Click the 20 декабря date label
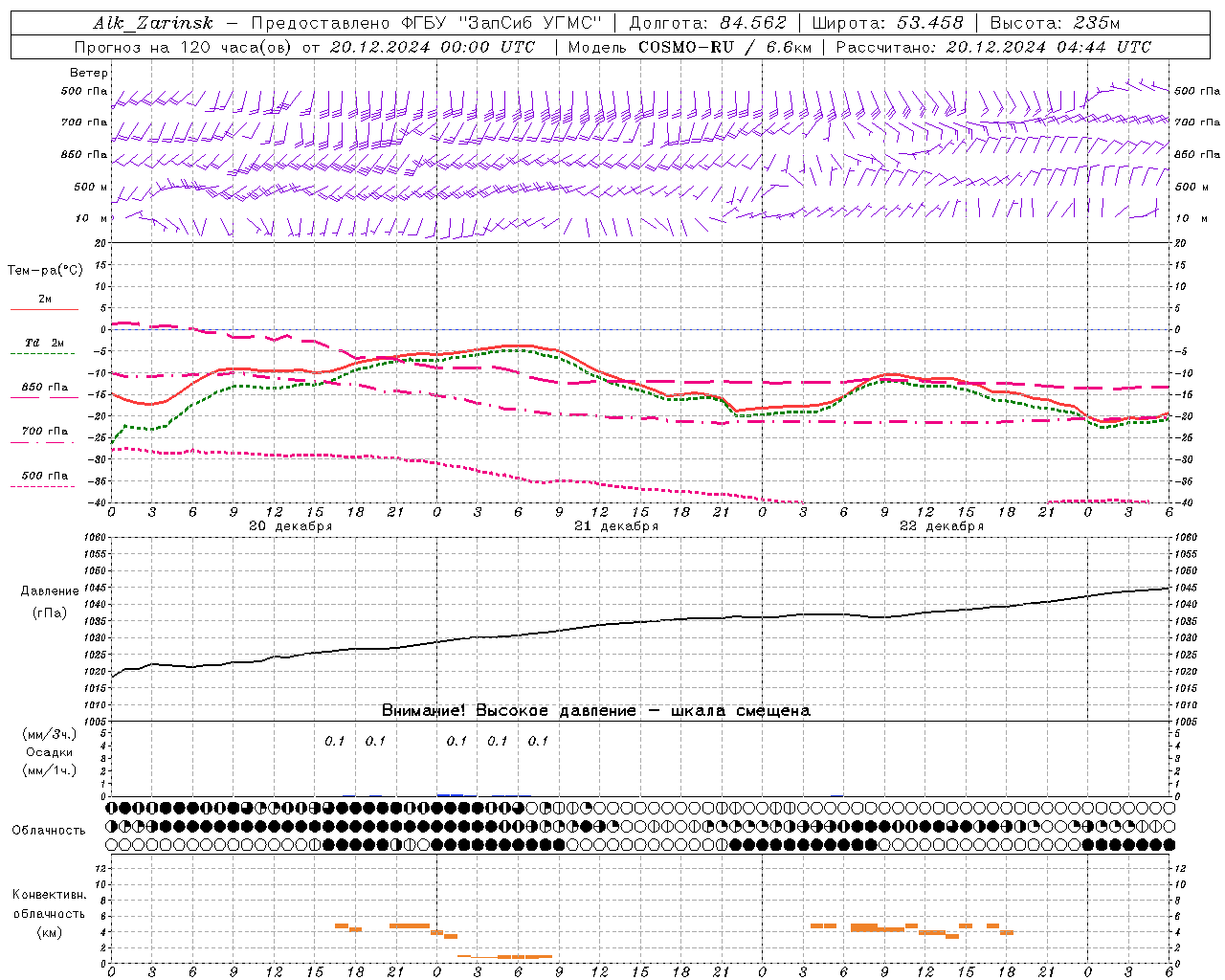This screenshot has width=1225, height=980. (291, 526)
